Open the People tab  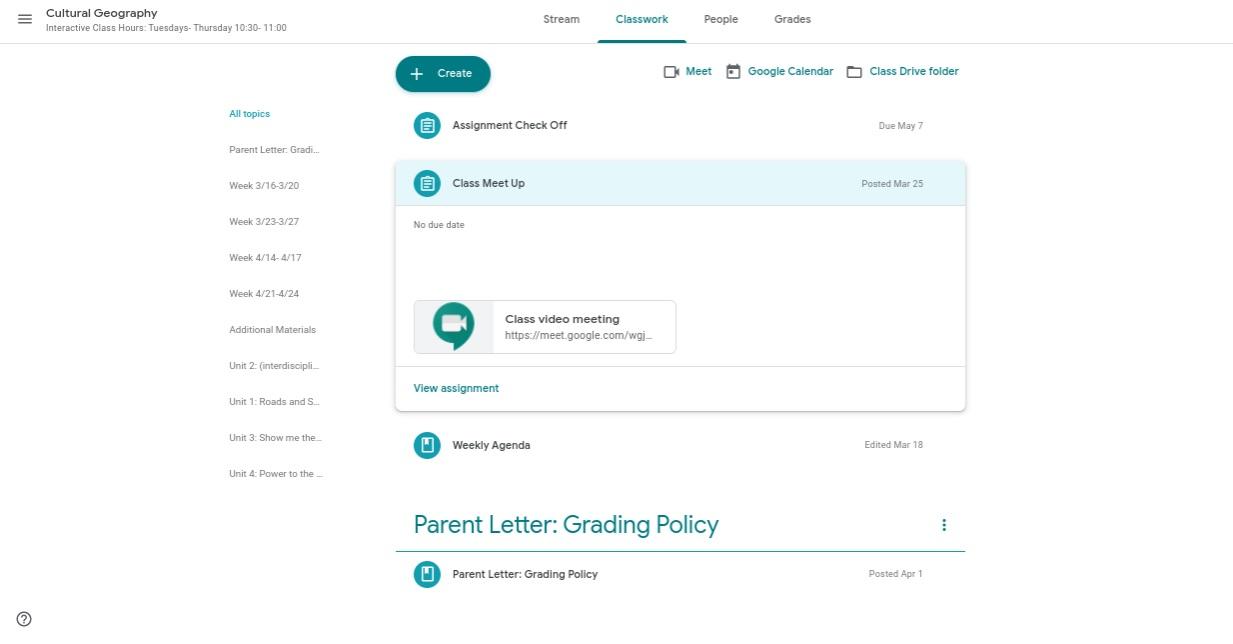pos(720,19)
